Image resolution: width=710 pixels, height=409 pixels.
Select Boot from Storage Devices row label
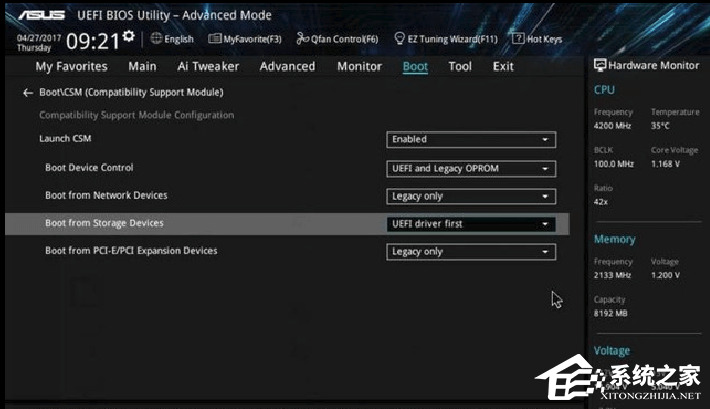point(104,223)
